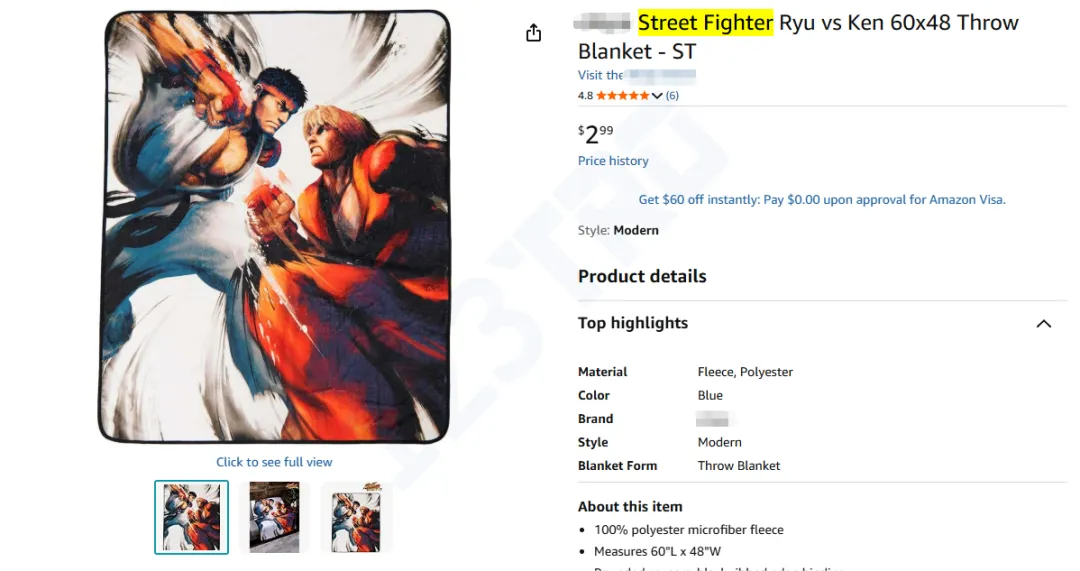Click the About this item heading
The image size is (1080, 571).
[630, 506]
